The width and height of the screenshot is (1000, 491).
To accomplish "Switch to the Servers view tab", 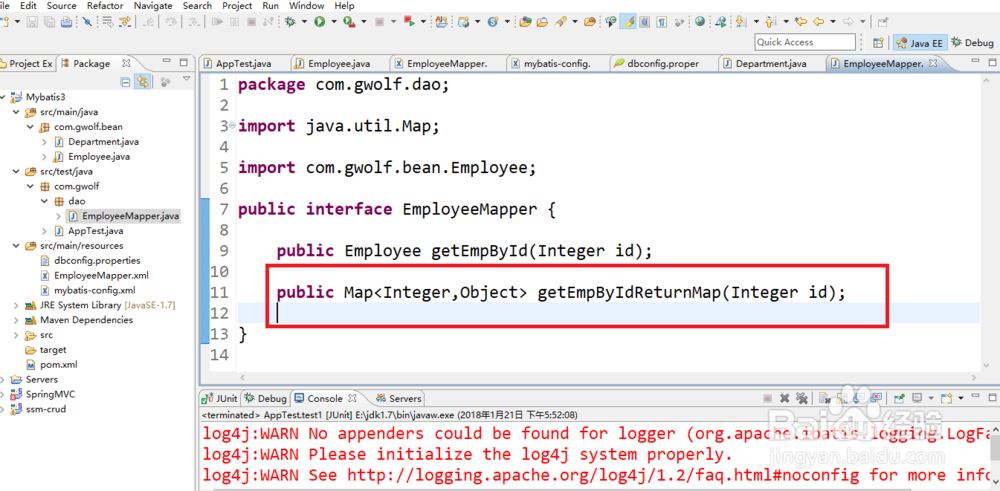I will (x=399, y=399).
